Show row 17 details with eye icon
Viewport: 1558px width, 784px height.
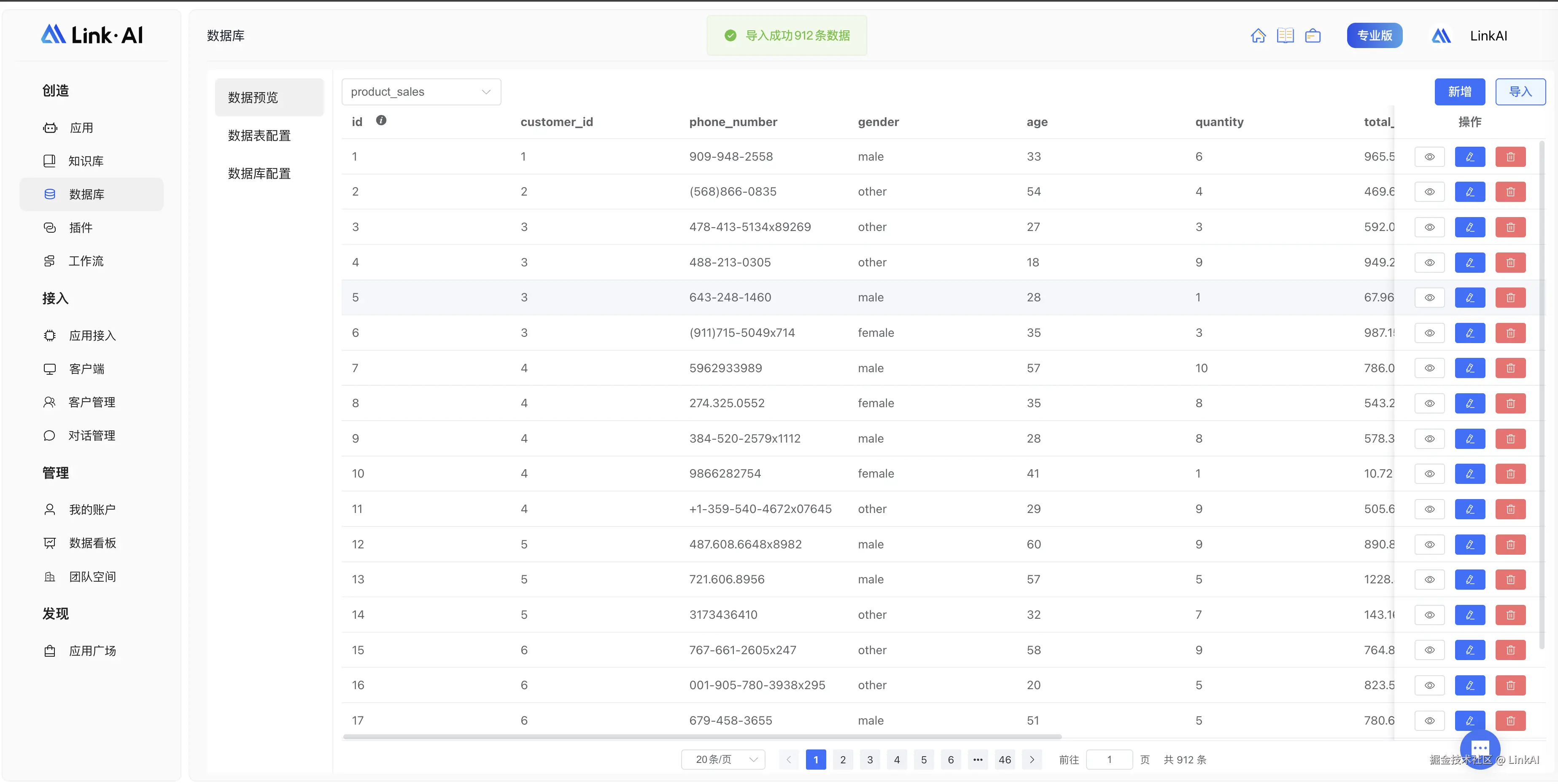[x=1429, y=720]
